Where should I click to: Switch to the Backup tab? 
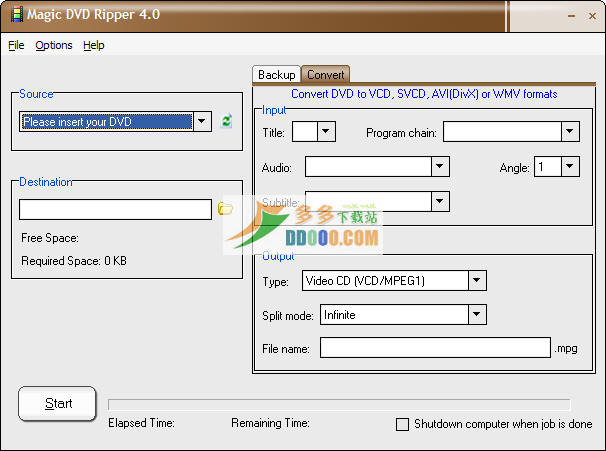pyautogui.click(x=277, y=75)
